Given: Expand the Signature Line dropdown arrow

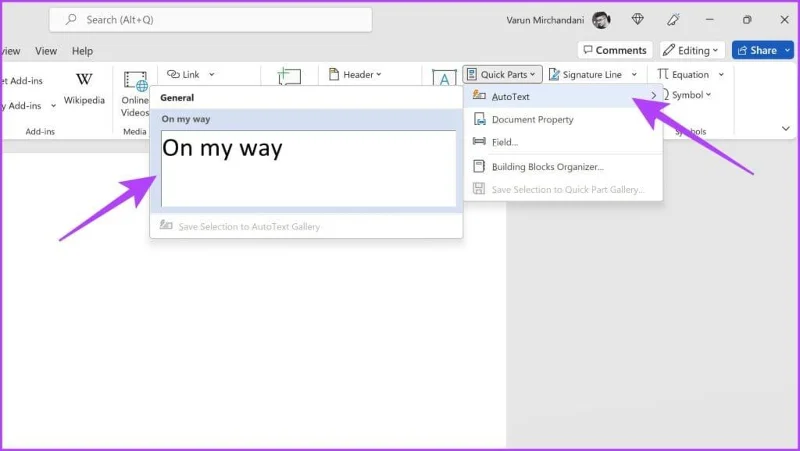Looking at the screenshot, I should point(634,74).
